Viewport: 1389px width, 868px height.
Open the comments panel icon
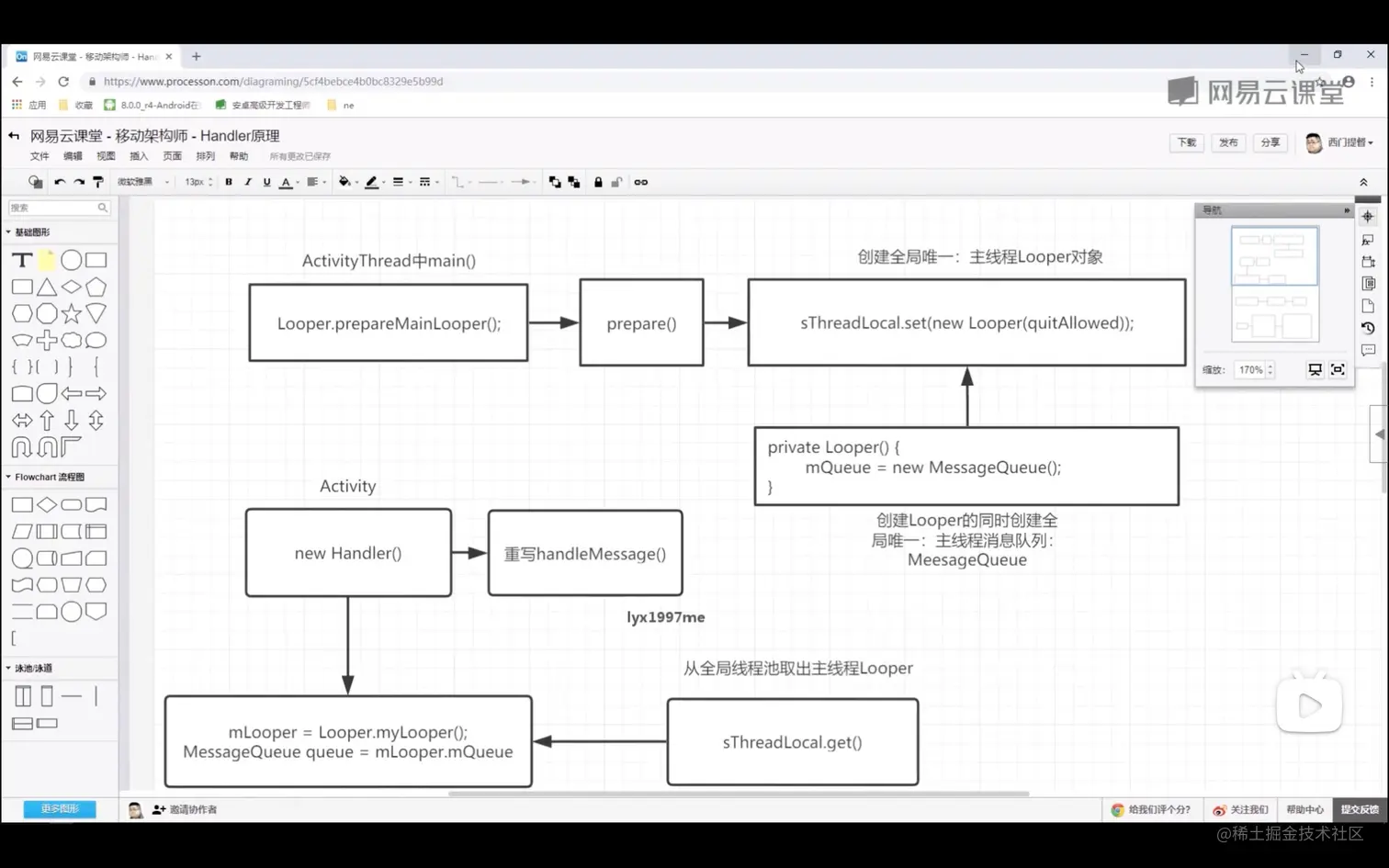[x=1368, y=350]
